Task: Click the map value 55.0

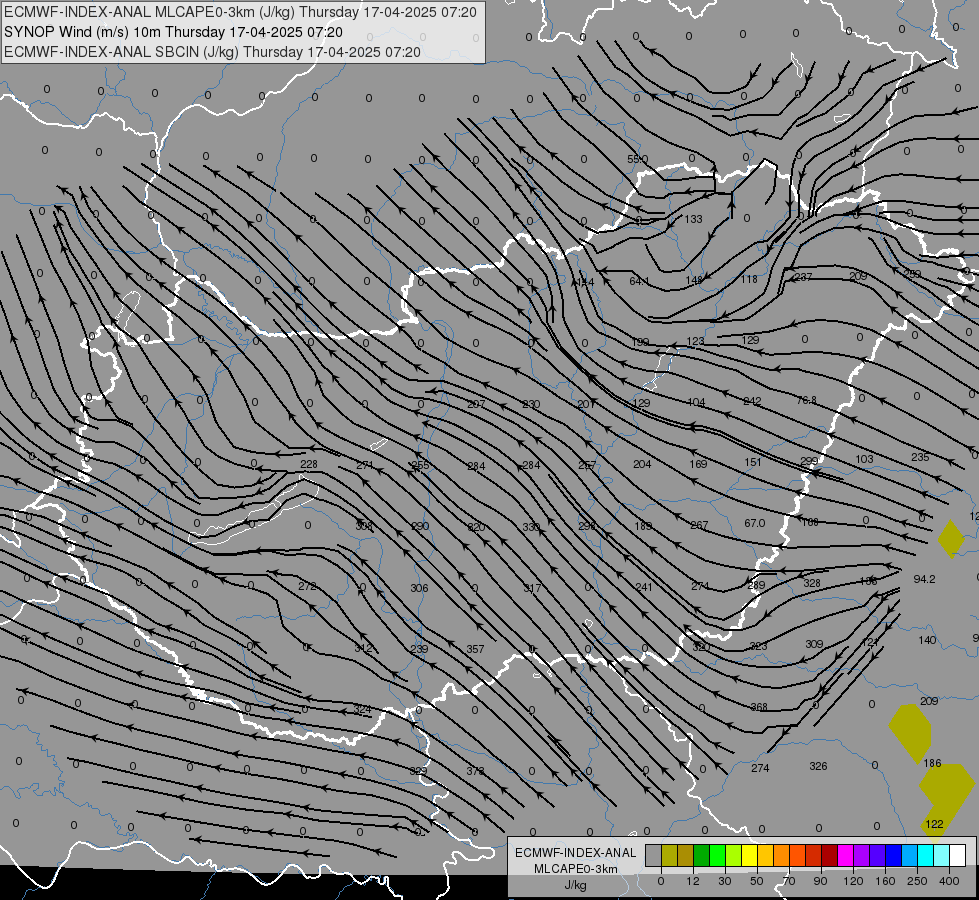Action: (x=637, y=159)
